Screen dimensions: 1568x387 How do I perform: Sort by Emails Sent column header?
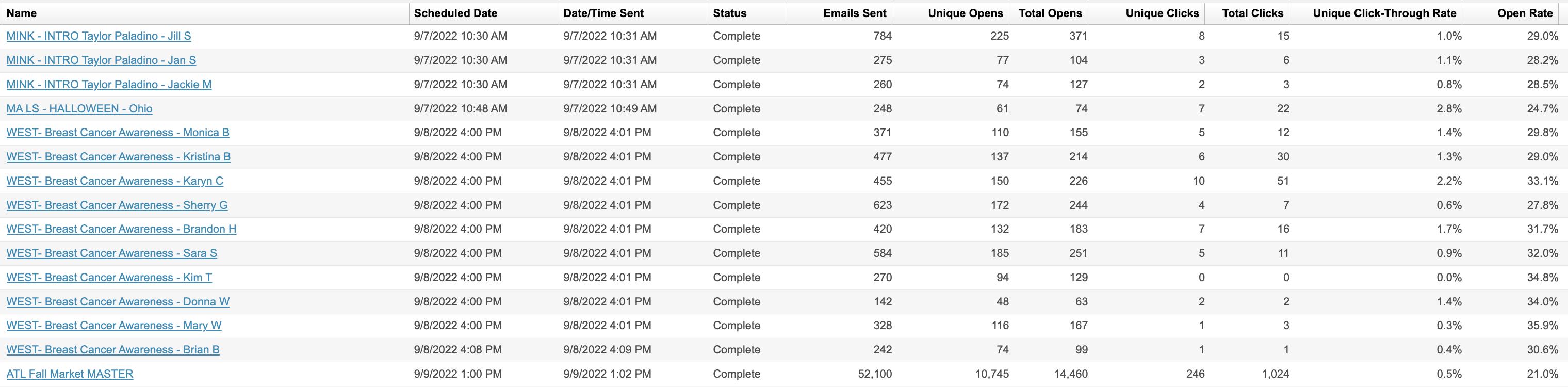tap(855, 13)
